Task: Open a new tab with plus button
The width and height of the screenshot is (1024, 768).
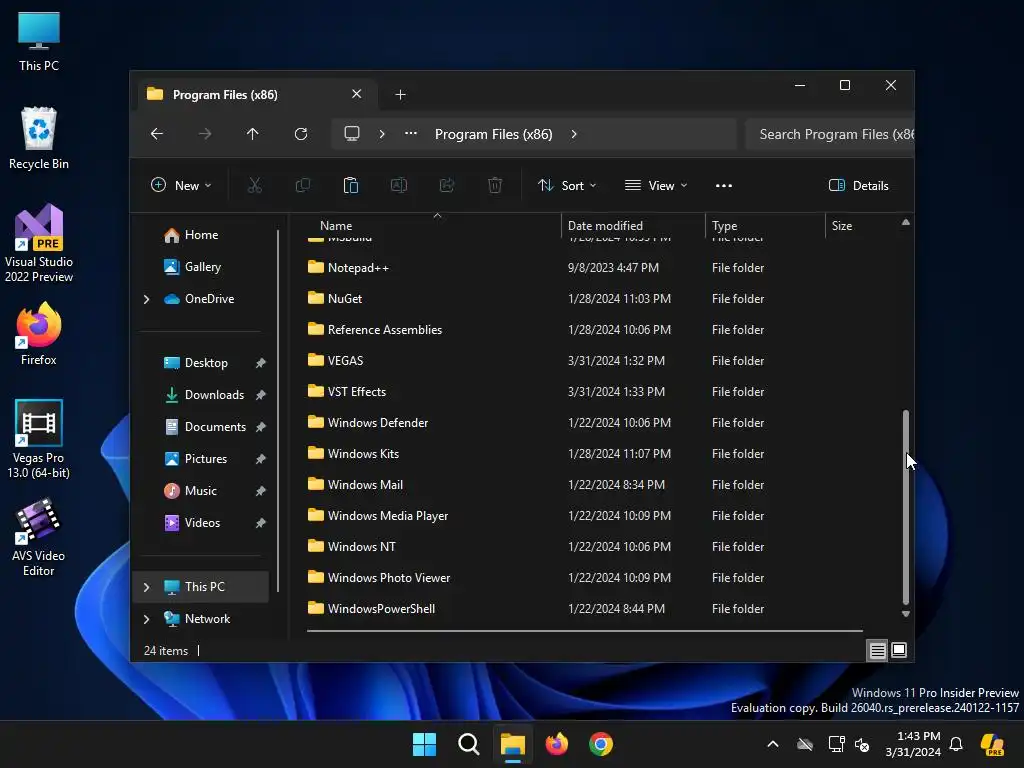Action: (400, 95)
